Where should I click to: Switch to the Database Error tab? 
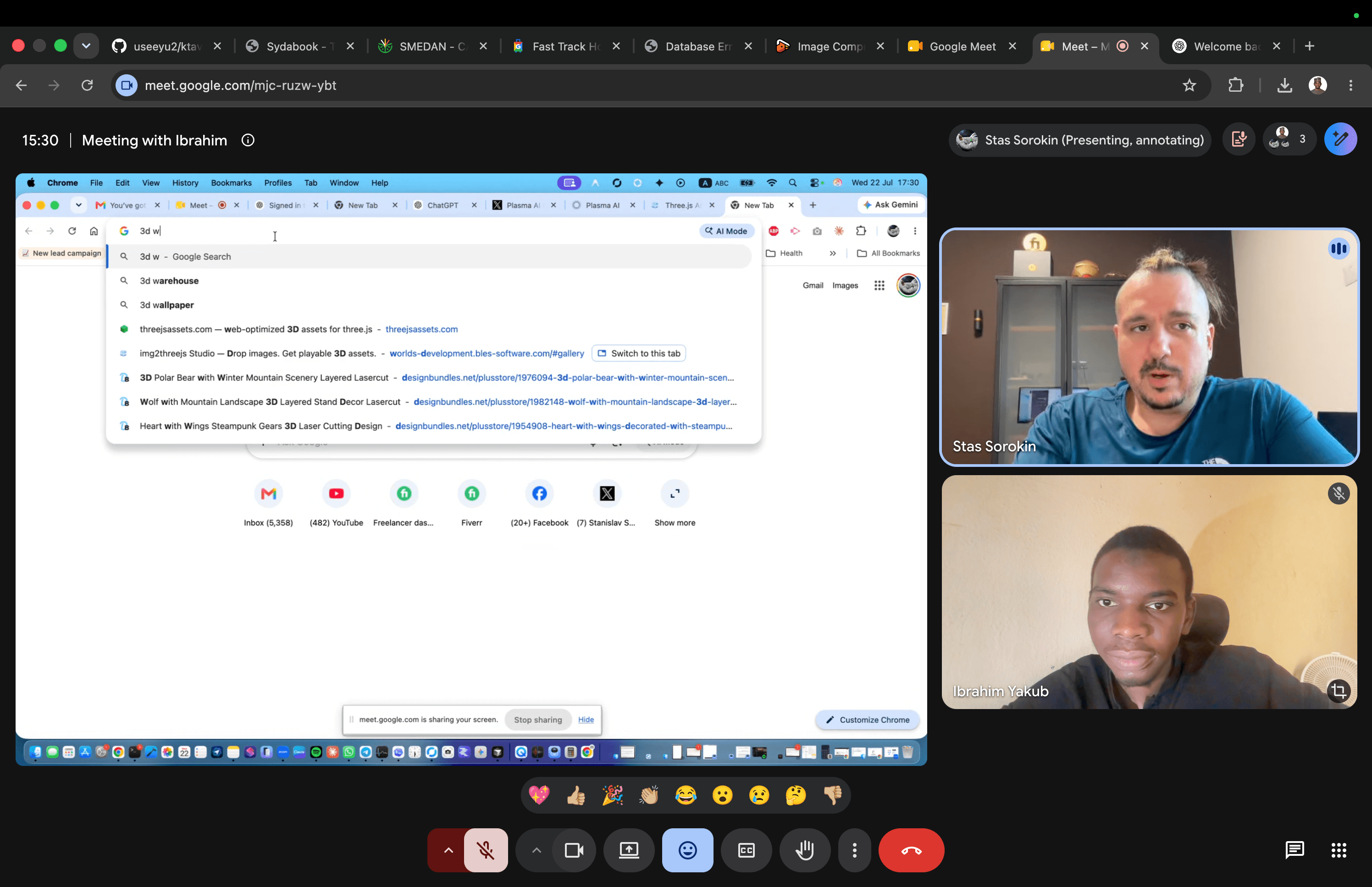click(x=698, y=46)
